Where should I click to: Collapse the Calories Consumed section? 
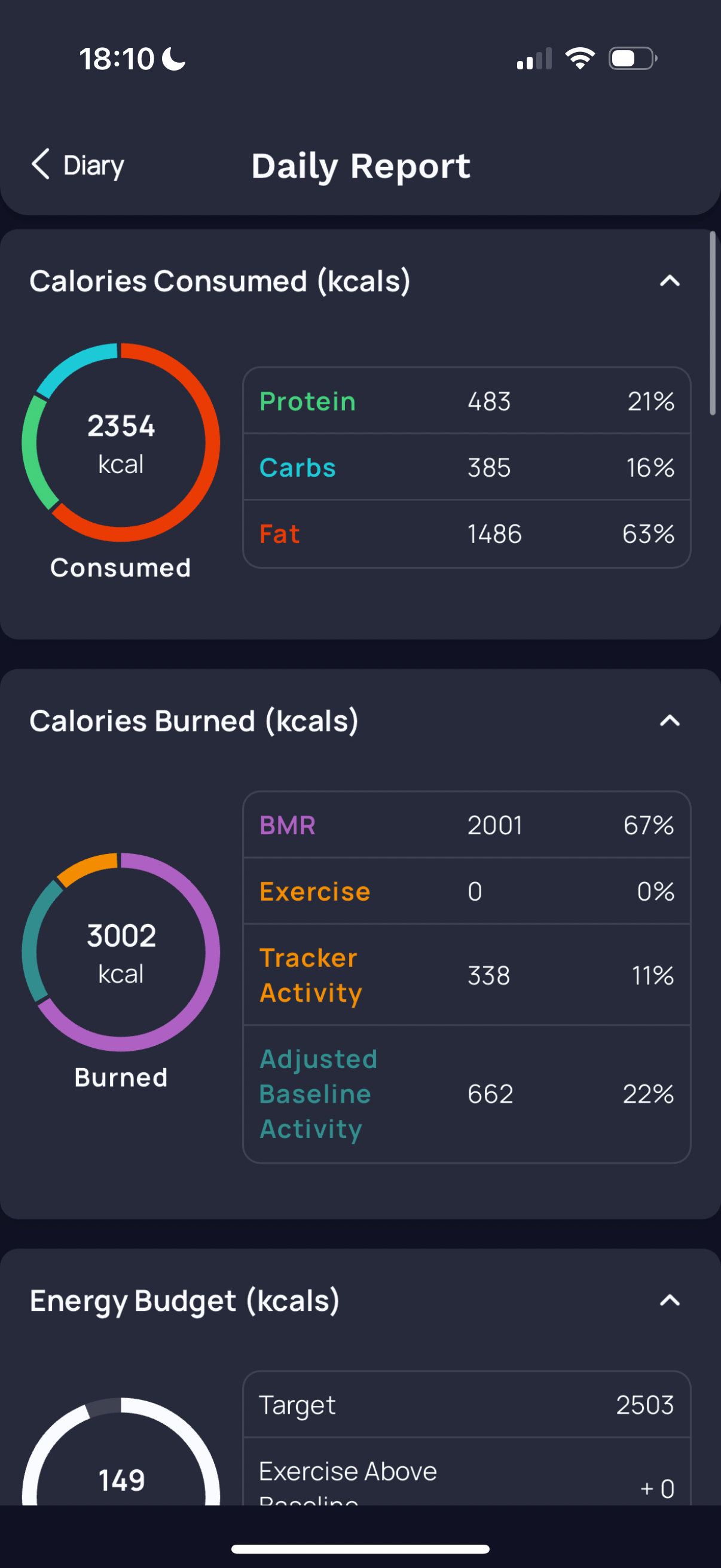pyautogui.click(x=669, y=281)
